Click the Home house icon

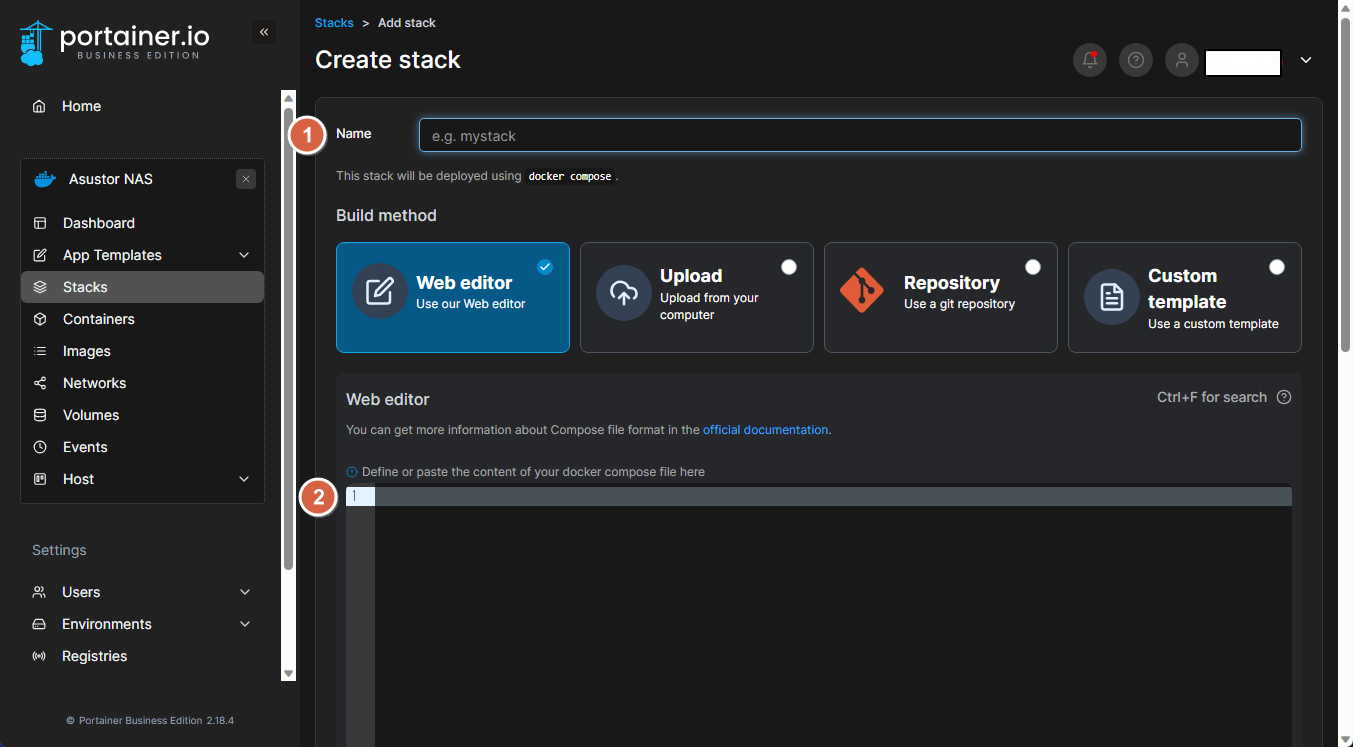[39, 106]
